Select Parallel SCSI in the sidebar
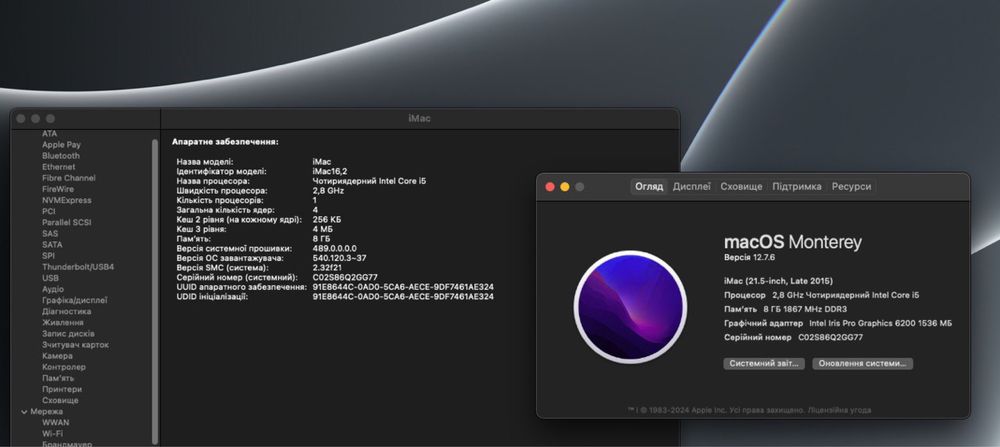Screen dimensions: 1000x447 (67, 223)
